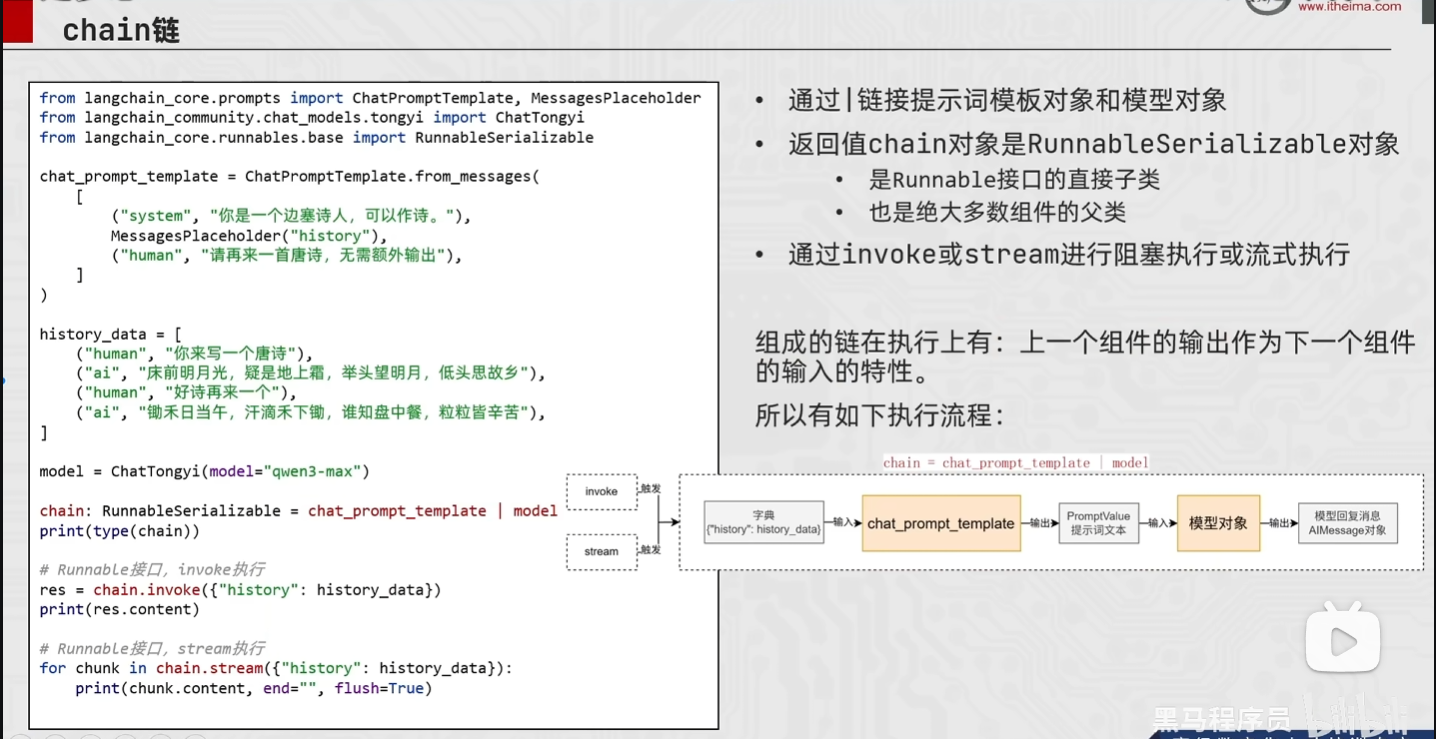Viewport: 1436px width, 739px height.
Task: Click the "床前明月光" ai reply line
Action: point(311,373)
